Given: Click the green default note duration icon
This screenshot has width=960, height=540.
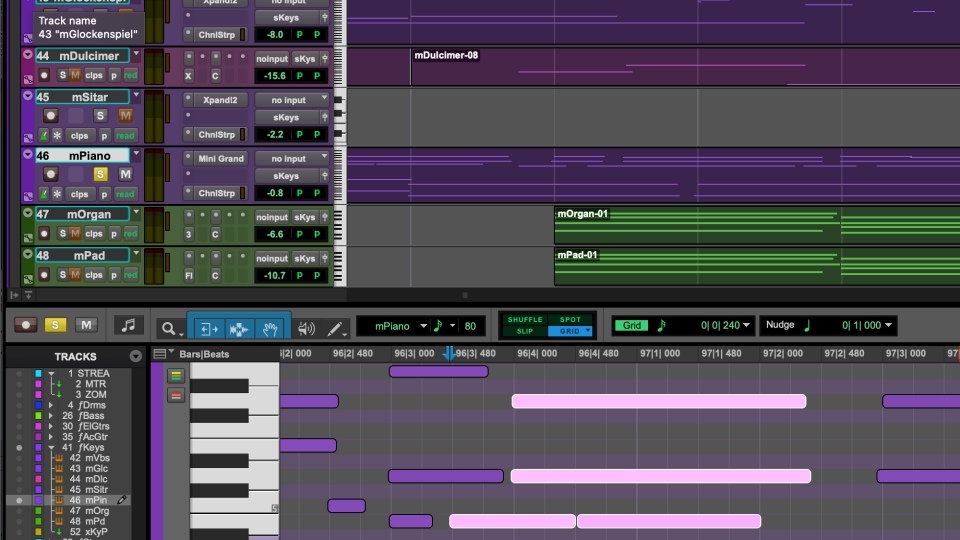Looking at the screenshot, I should click(x=438, y=326).
